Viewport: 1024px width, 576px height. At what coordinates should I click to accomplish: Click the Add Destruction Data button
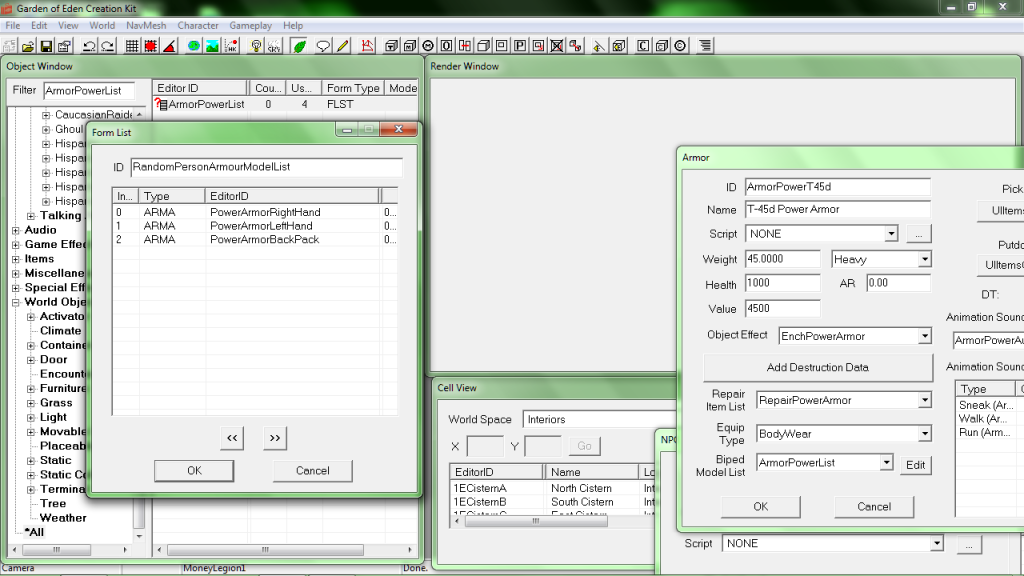(x=818, y=368)
